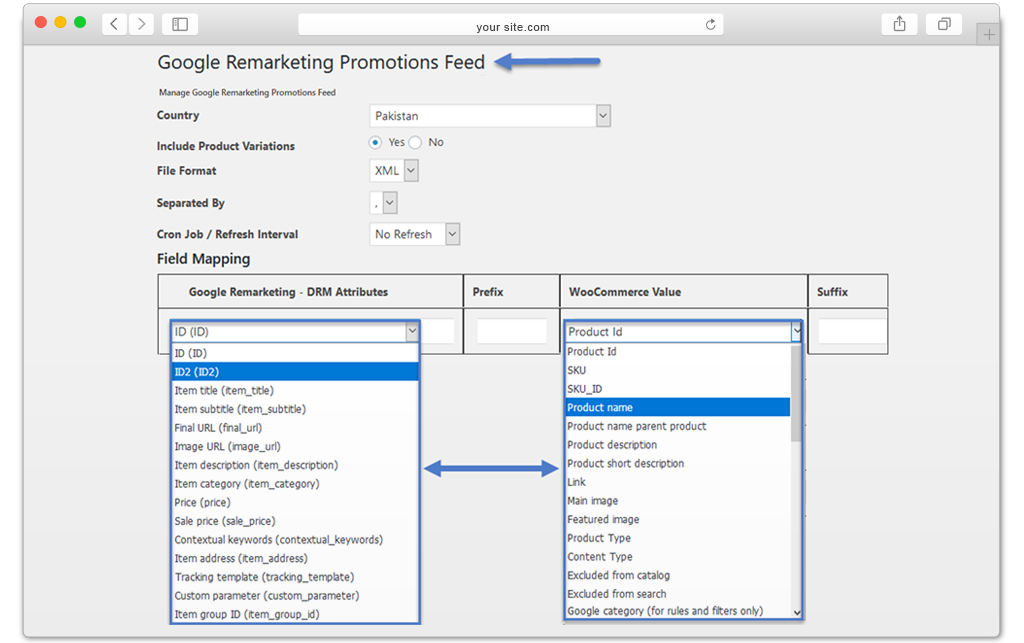Image resolution: width=1024 pixels, height=643 pixels.
Task: Go forward with the browser forward arrow
Action: [x=141, y=24]
